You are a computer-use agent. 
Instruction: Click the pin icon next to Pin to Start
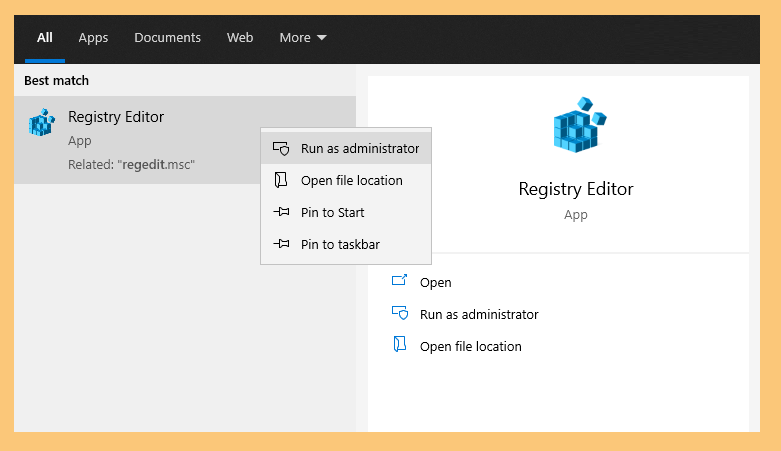[281, 212]
